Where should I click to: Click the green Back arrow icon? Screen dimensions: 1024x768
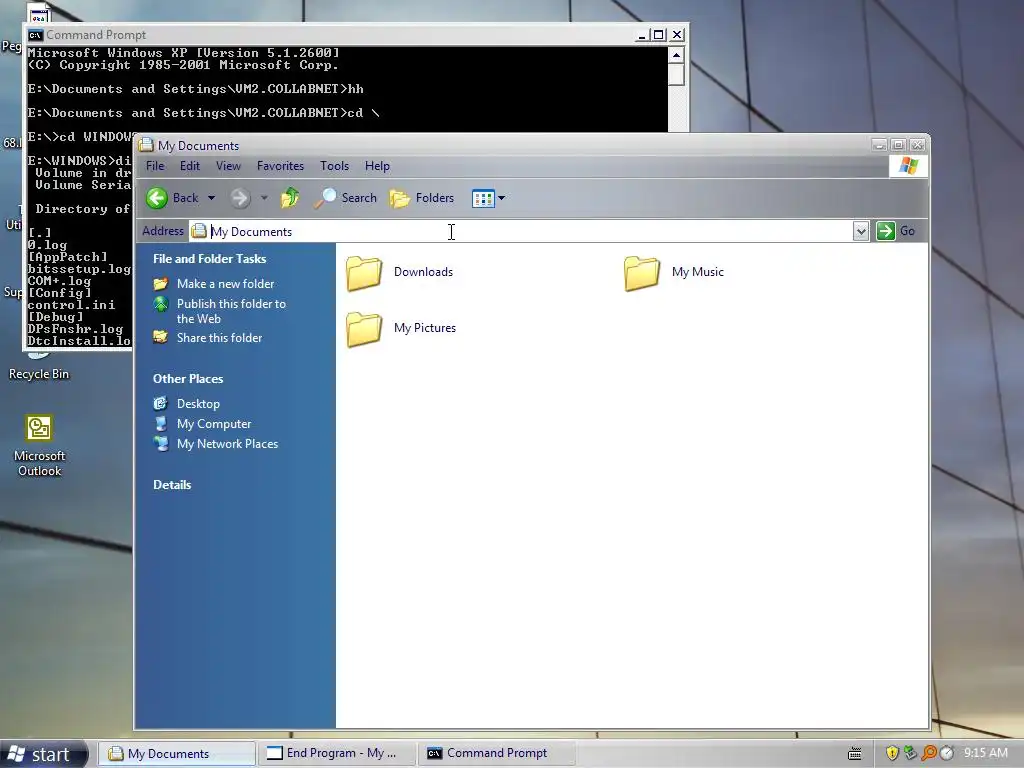(x=157, y=198)
